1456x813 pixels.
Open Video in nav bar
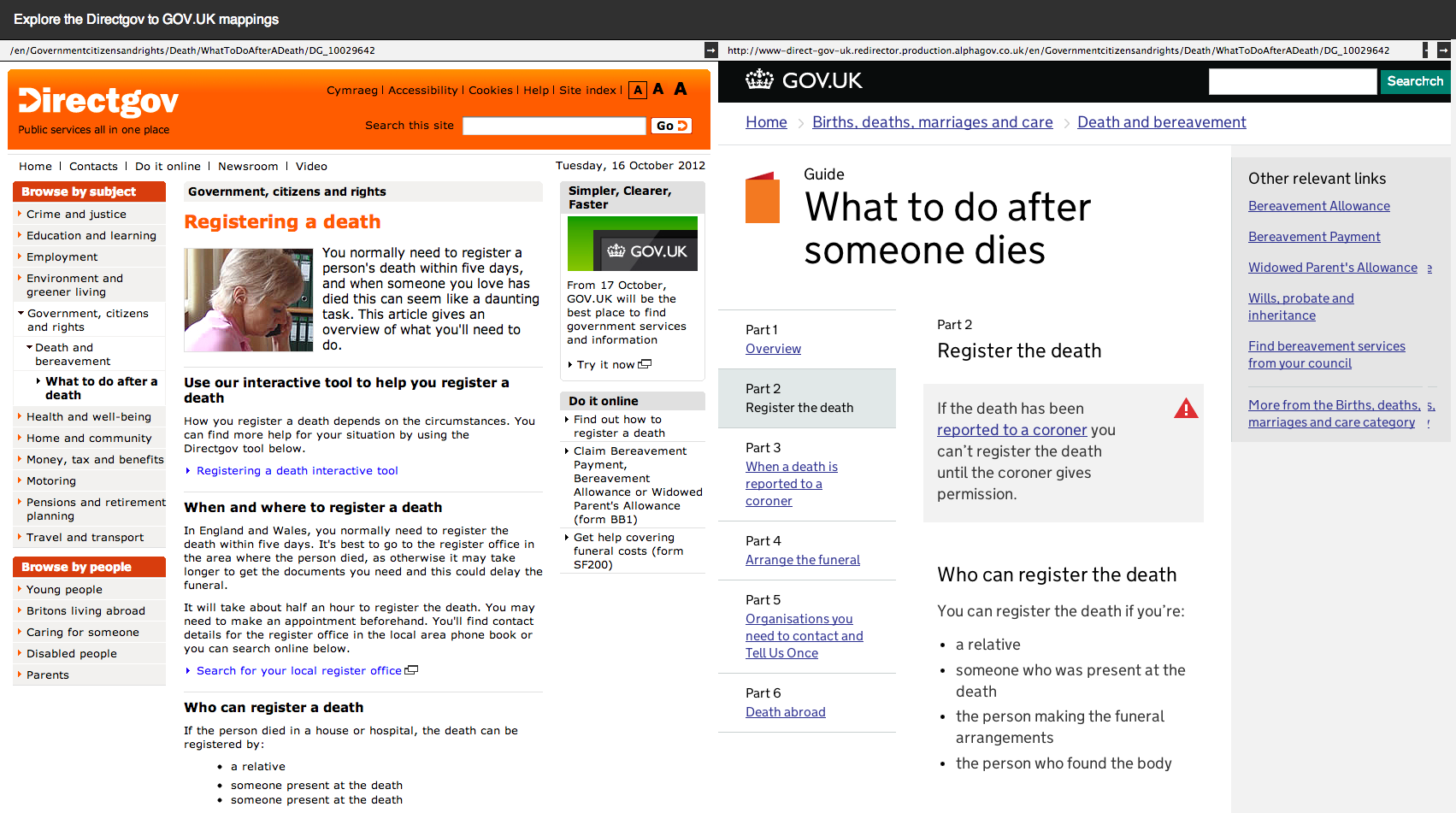pyautogui.click(x=311, y=167)
